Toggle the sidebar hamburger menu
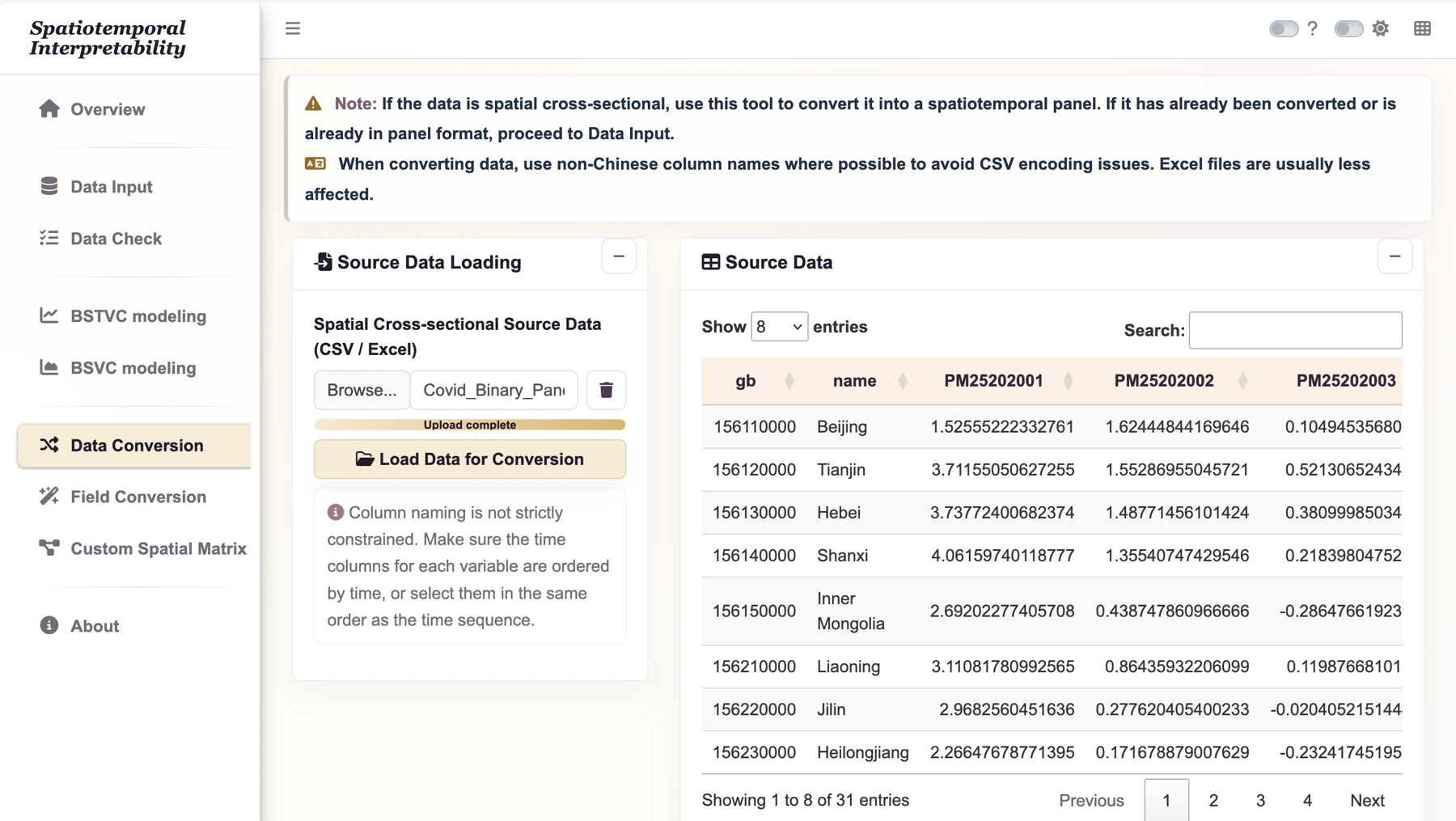This screenshot has width=1456, height=821. 293,28
